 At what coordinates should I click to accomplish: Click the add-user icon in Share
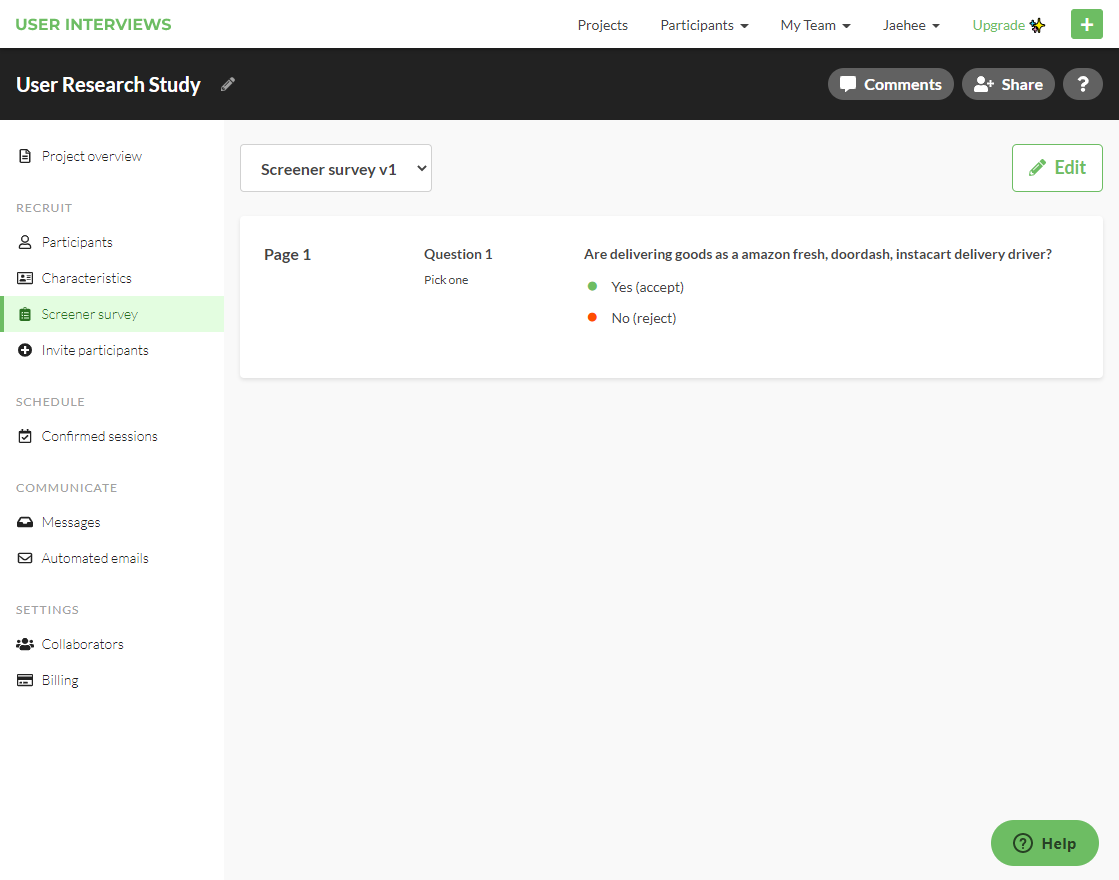coord(984,84)
